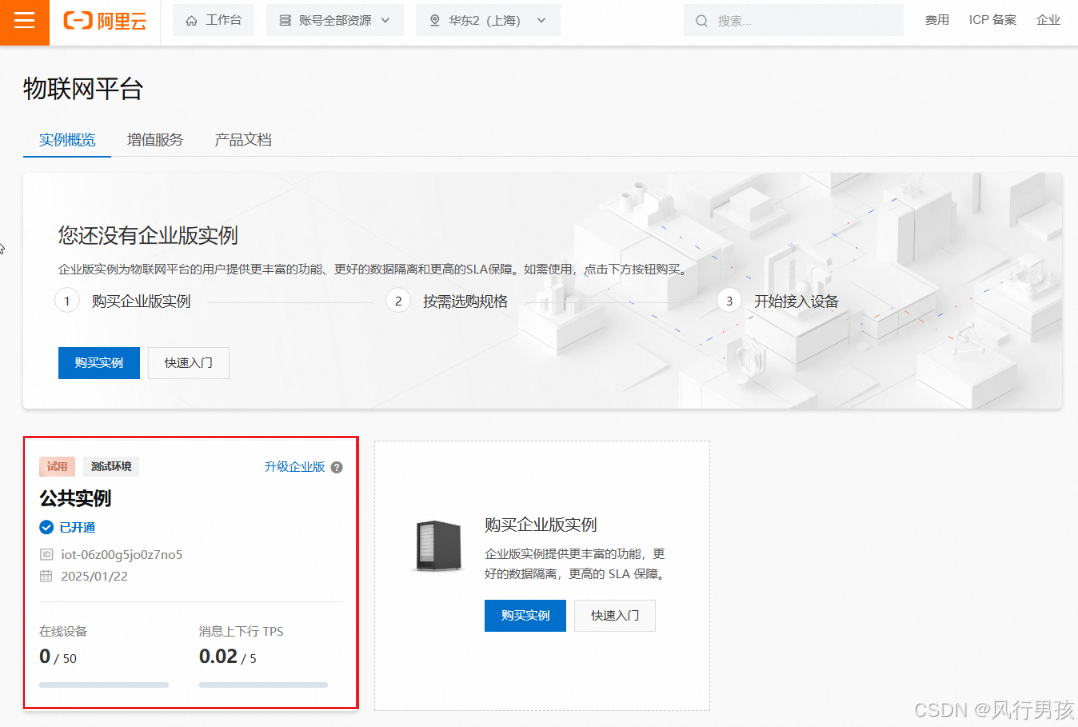Click the resource stack icon beside 账号全部资源
Image resolution: width=1078 pixels, height=727 pixels.
[x=285, y=21]
